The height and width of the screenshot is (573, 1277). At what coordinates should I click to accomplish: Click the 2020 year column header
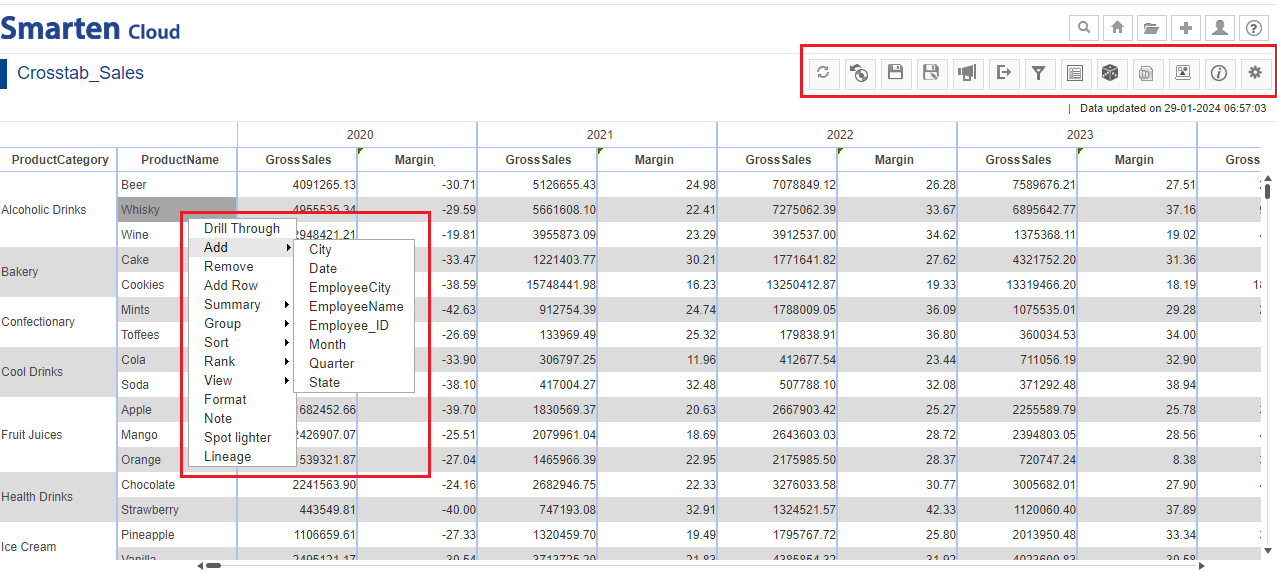pos(358,134)
